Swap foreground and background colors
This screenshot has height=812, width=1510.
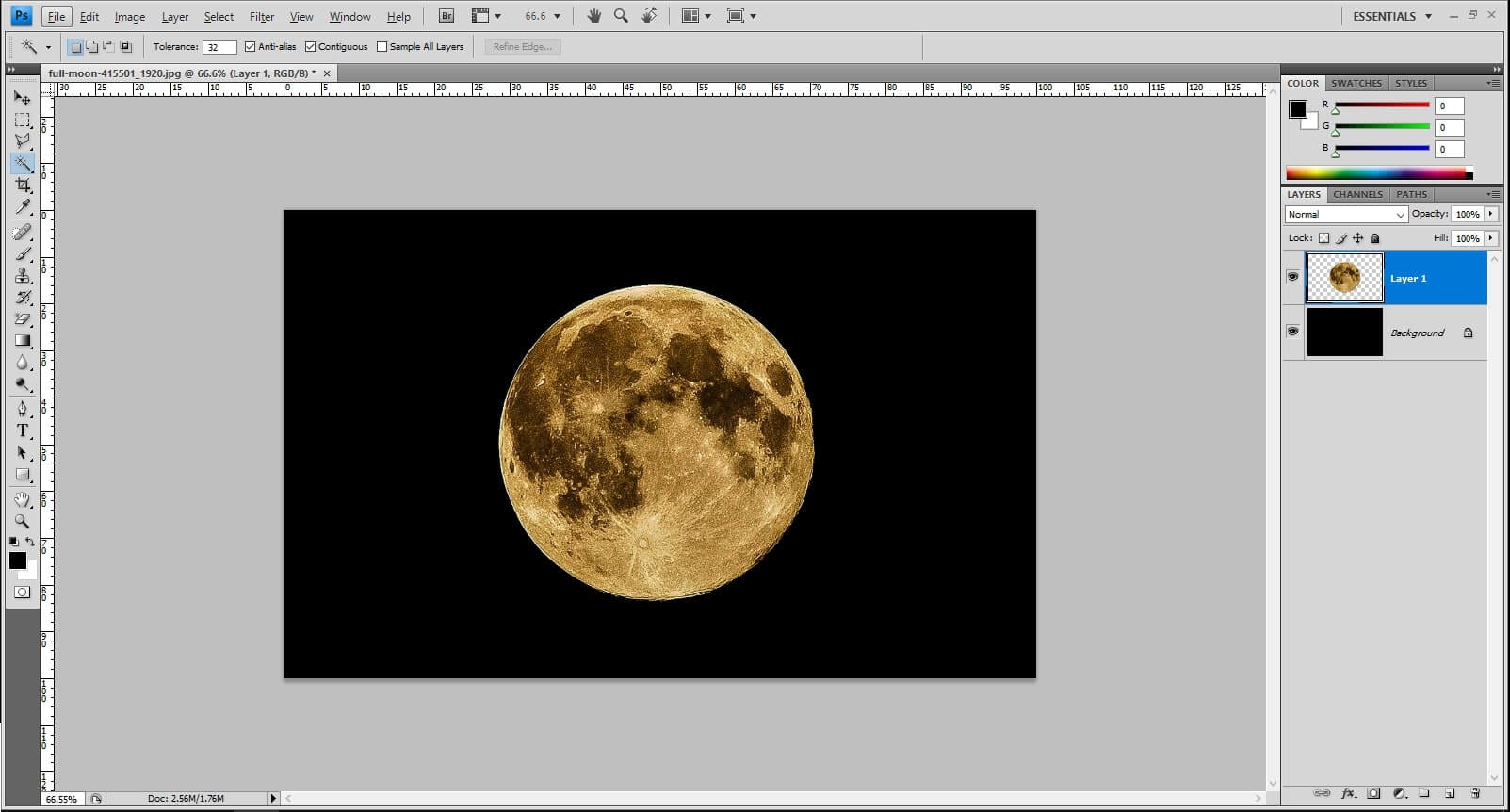click(30, 542)
